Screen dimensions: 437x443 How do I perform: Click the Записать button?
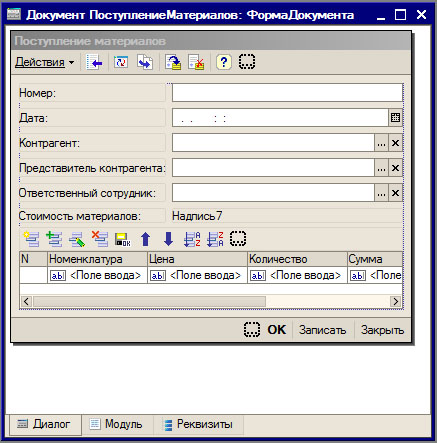tap(322, 330)
